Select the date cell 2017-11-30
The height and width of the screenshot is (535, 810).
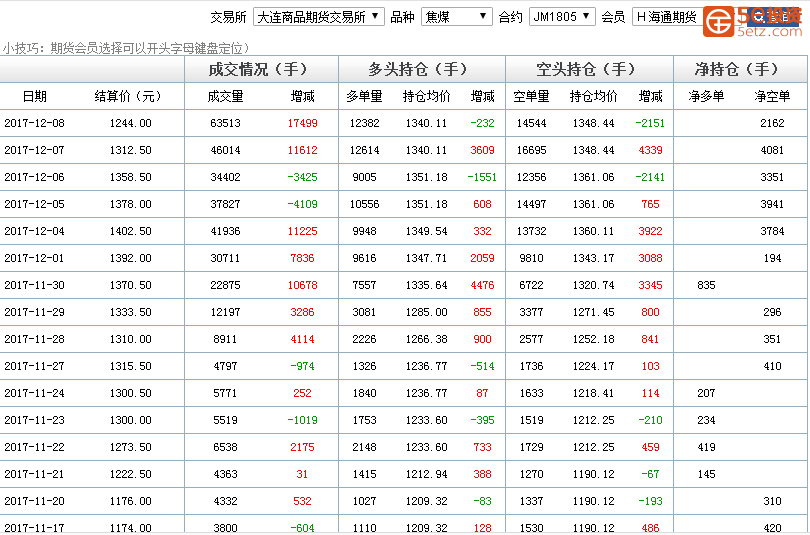35,285
